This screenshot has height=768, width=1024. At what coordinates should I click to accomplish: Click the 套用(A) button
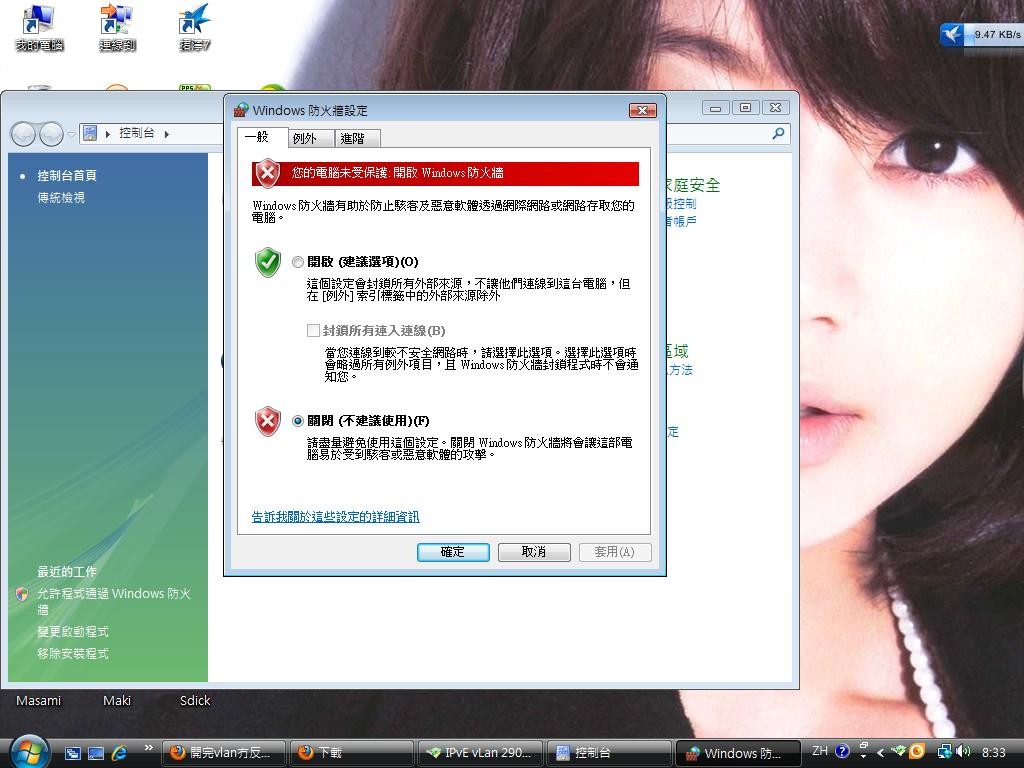coord(615,552)
